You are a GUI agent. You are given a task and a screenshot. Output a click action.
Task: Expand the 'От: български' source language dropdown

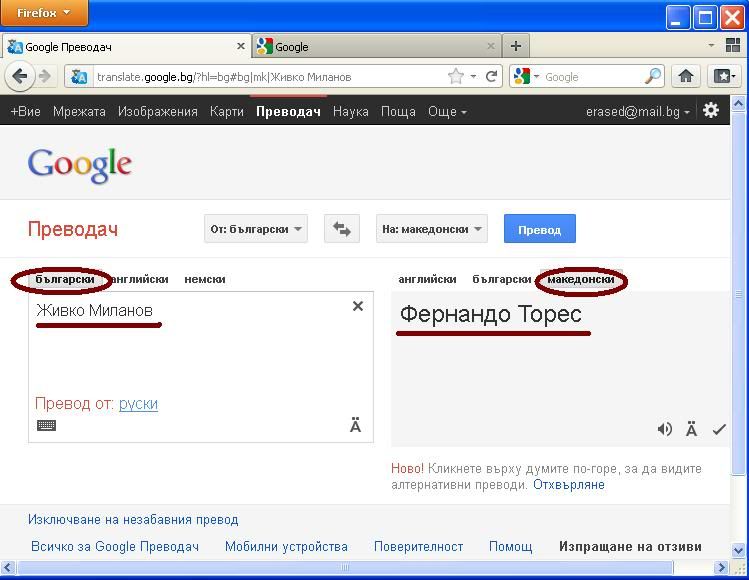click(x=256, y=229)
